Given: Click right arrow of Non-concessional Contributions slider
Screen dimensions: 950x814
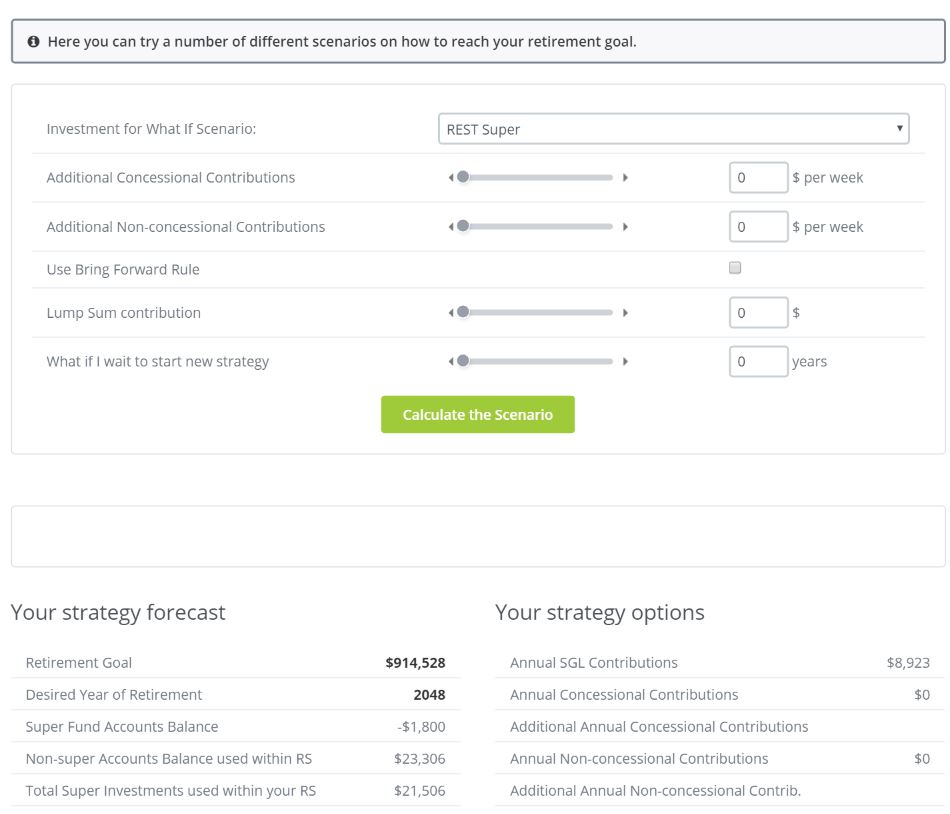Looking at the screenshot, I should click(x=625, y=227).
